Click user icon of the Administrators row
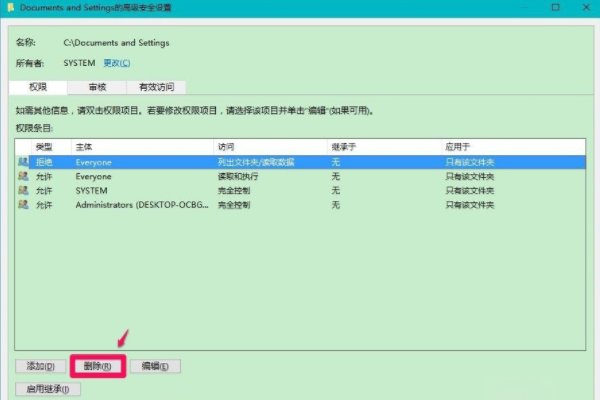600x400 pixels. (x=23, y=204)
